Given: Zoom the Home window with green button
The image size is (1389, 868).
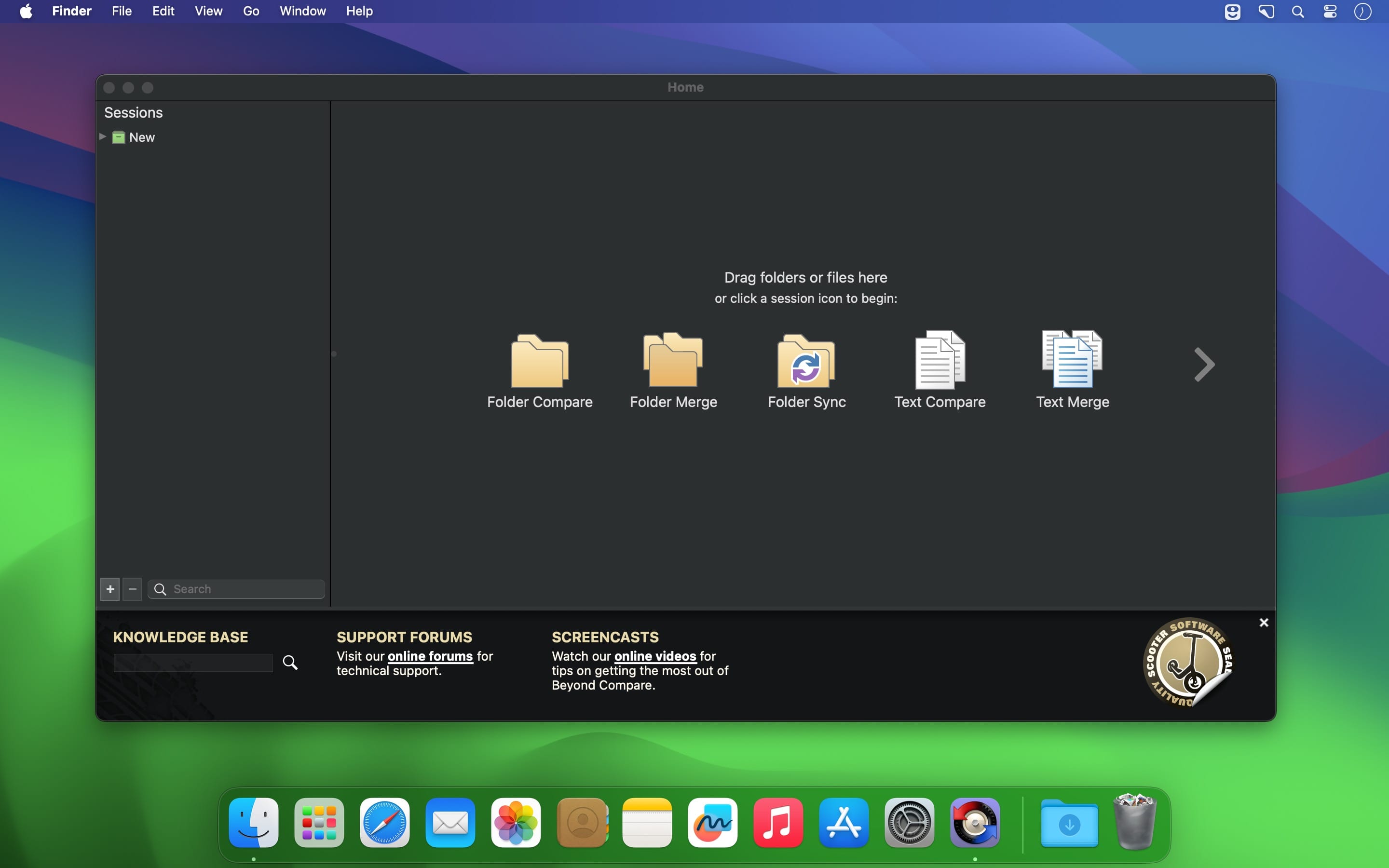Looking at the screenshot, I should click(x=148, y=87).
